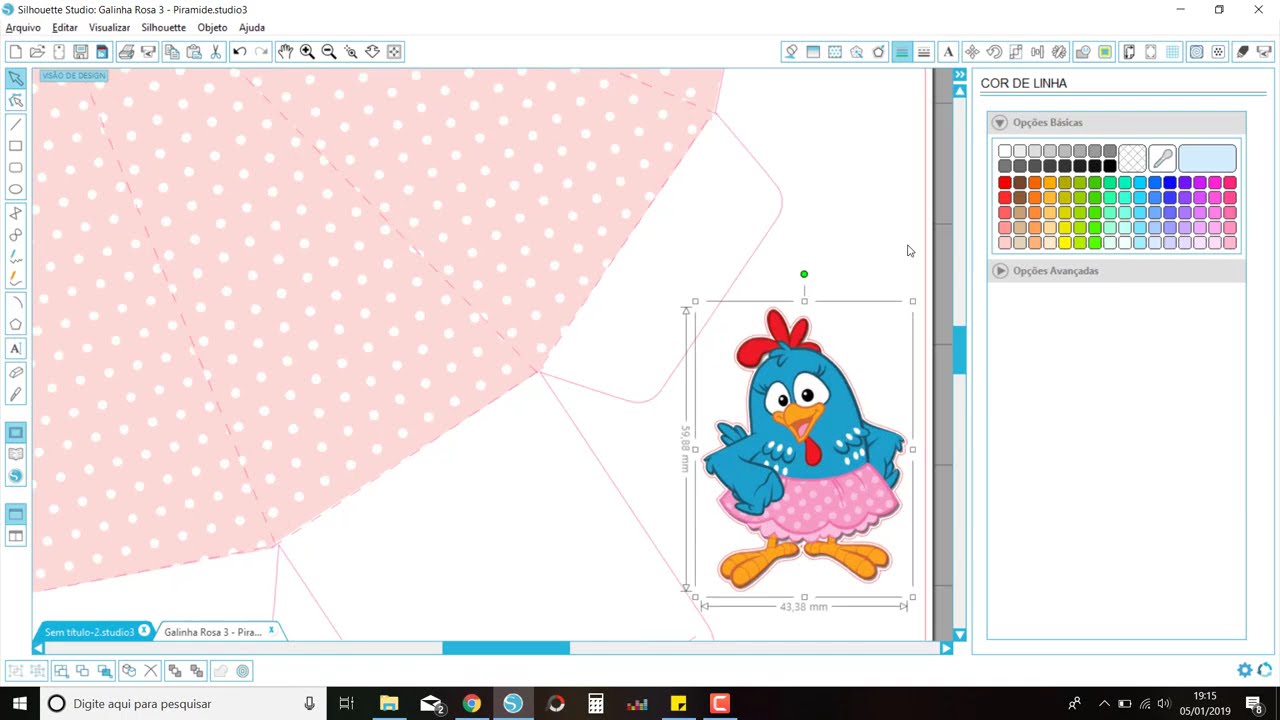Create a new document
Screen dimensions: 1280x720
click(15, 51)
